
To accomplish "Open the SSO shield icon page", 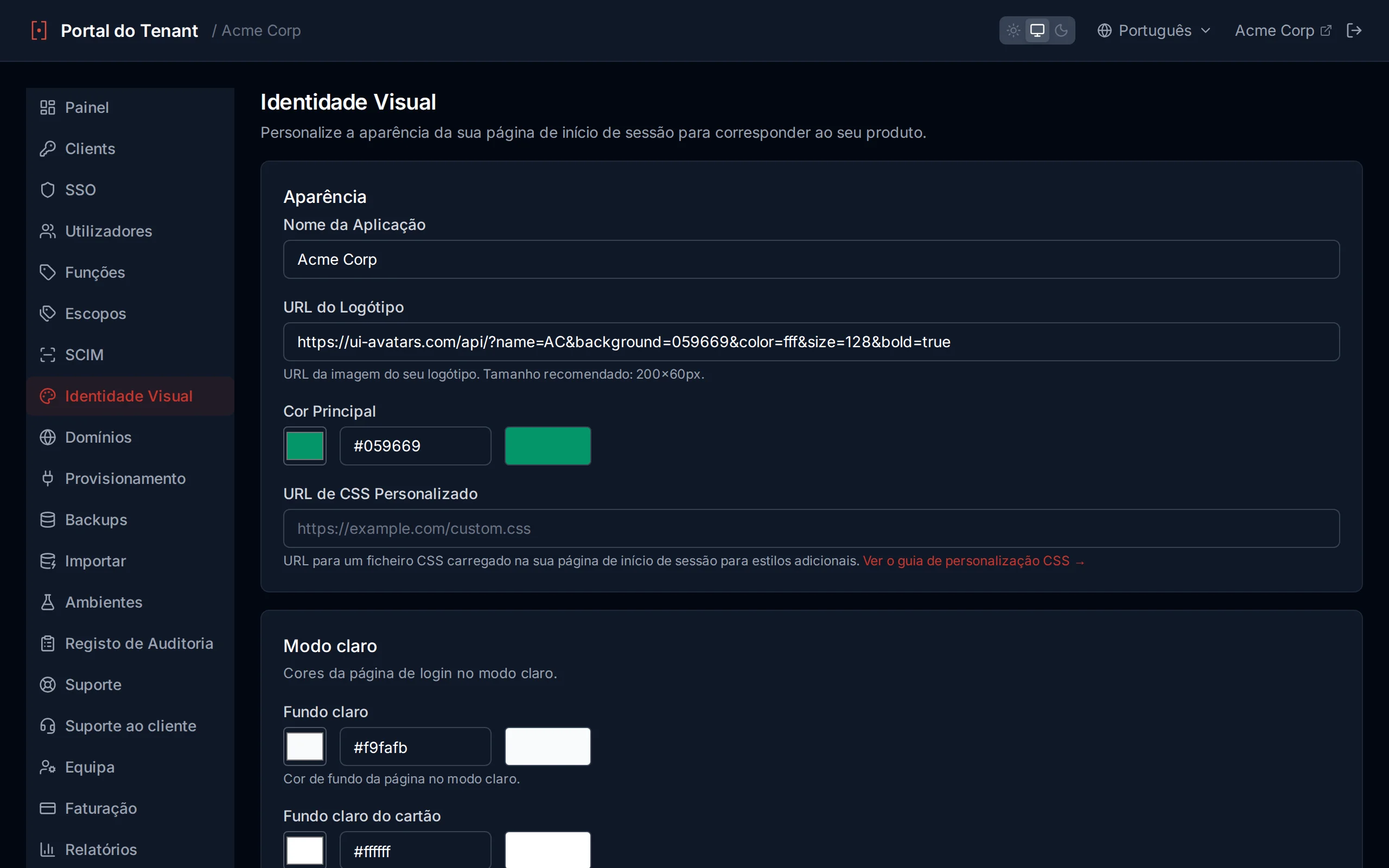I will point(48,190).
